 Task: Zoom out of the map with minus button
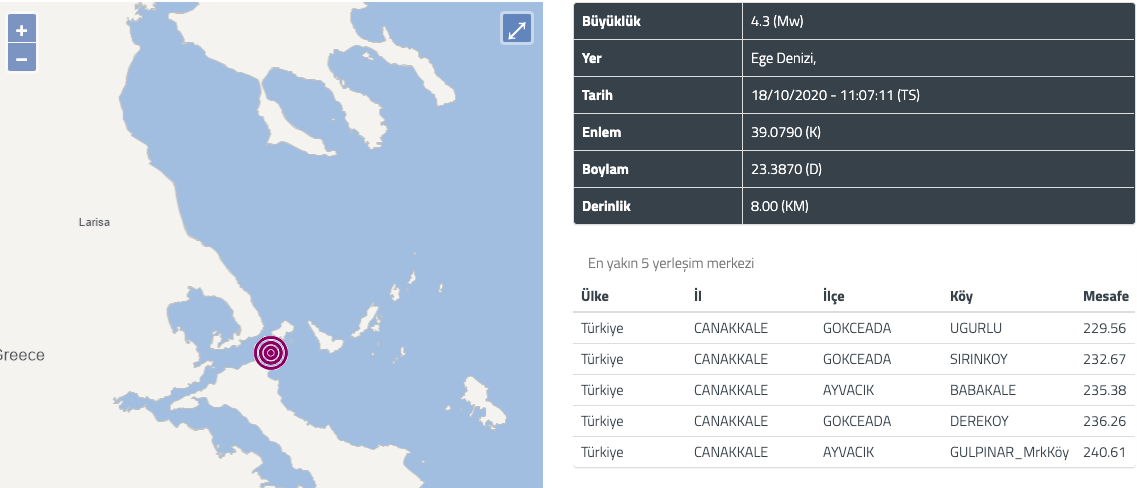point(22,58)
